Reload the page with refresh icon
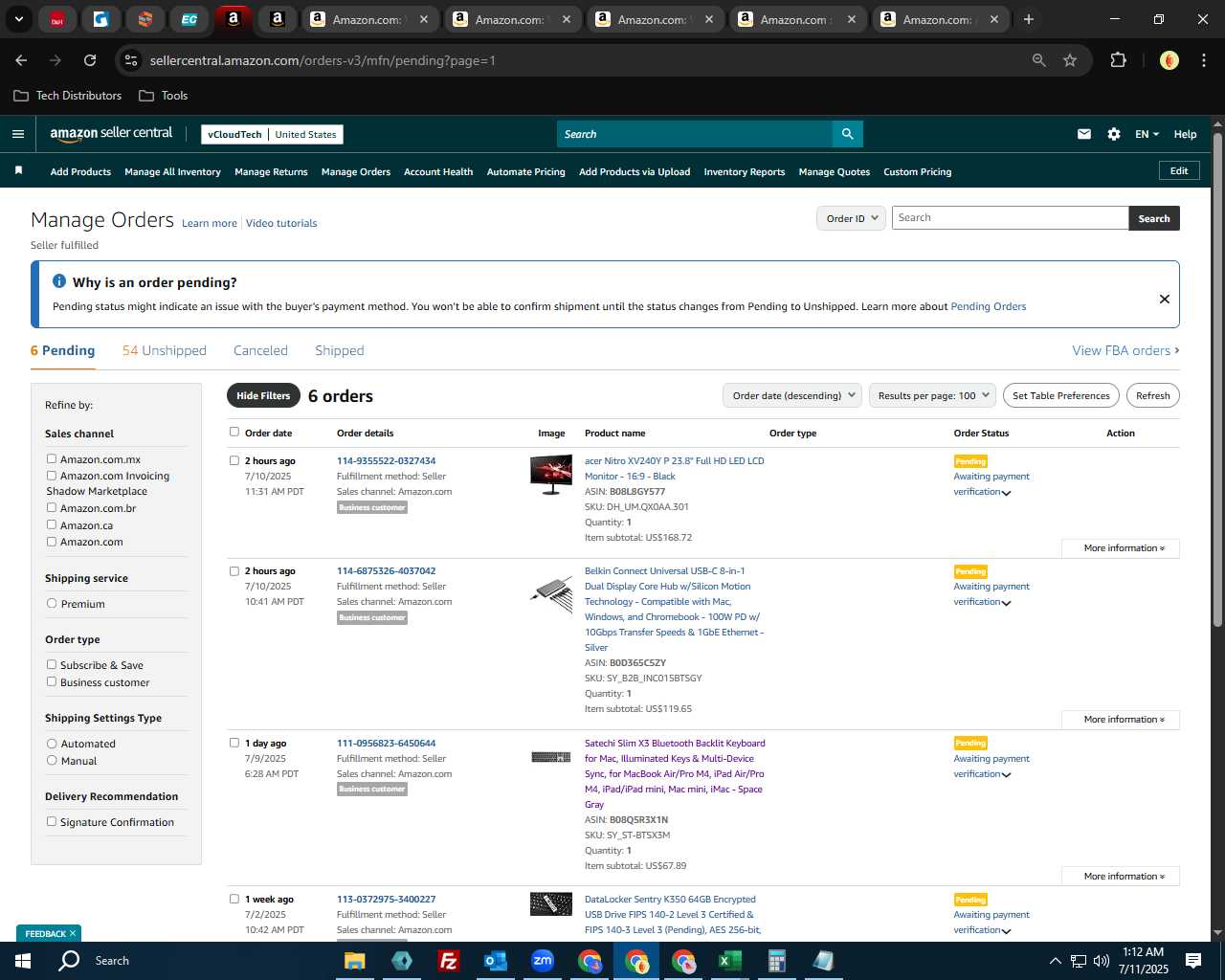 90,60
